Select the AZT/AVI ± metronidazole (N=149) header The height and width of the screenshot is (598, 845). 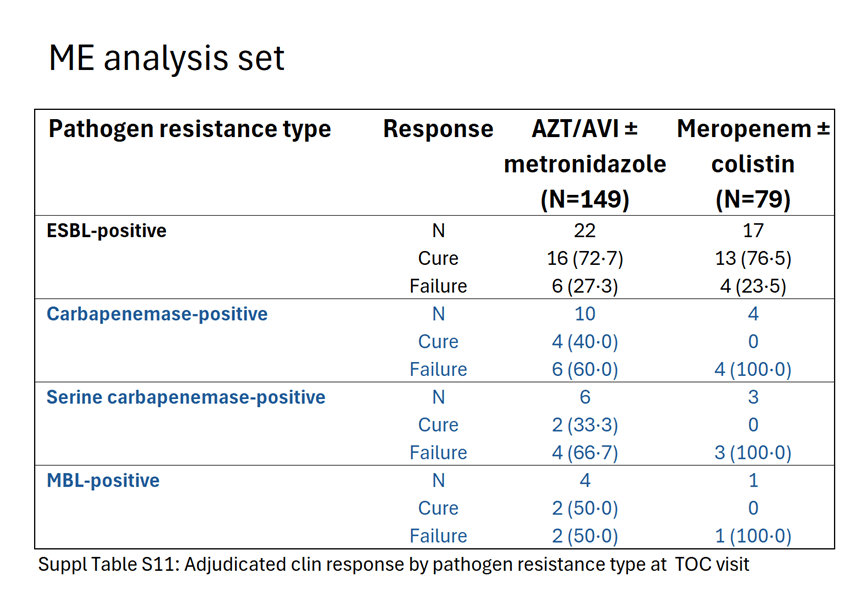pyautogui.click(x=585, y=164)
